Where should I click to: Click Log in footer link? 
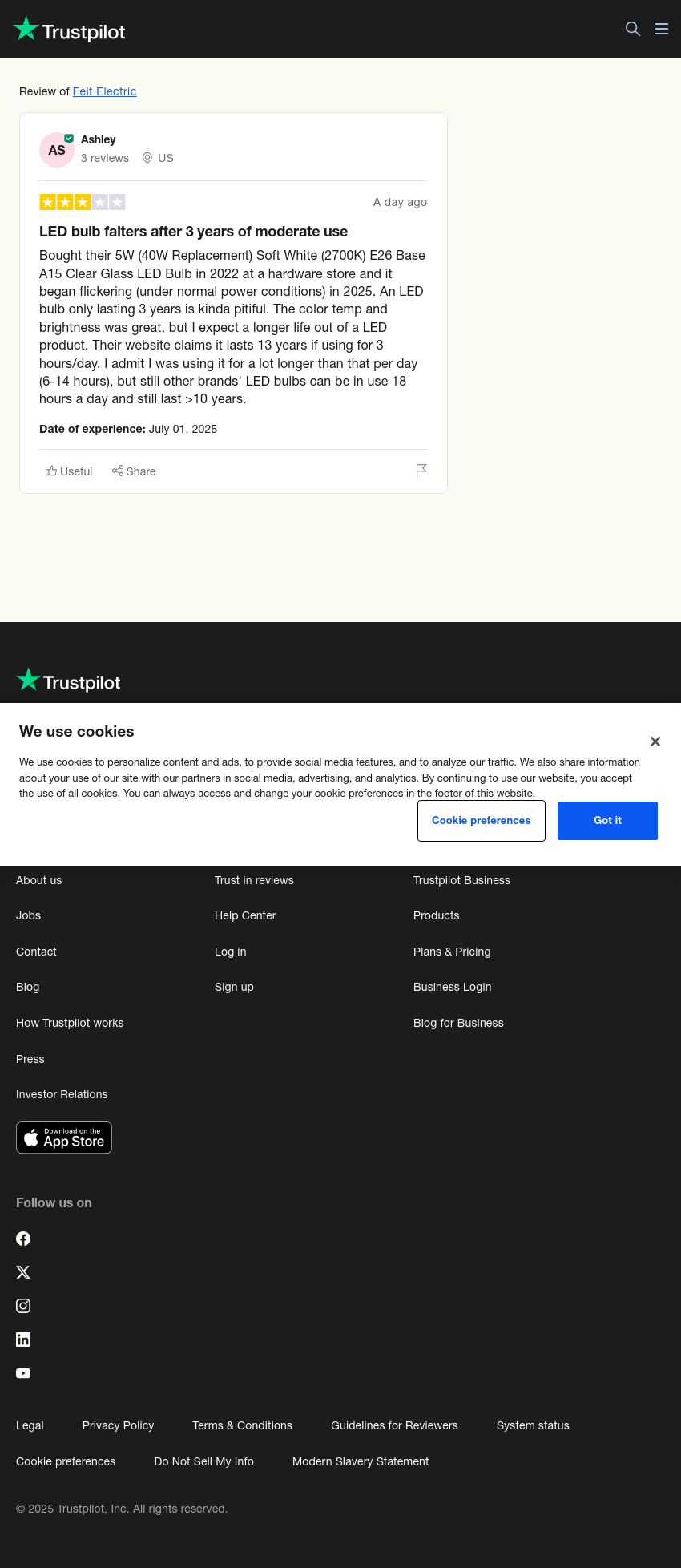point(231,952)
